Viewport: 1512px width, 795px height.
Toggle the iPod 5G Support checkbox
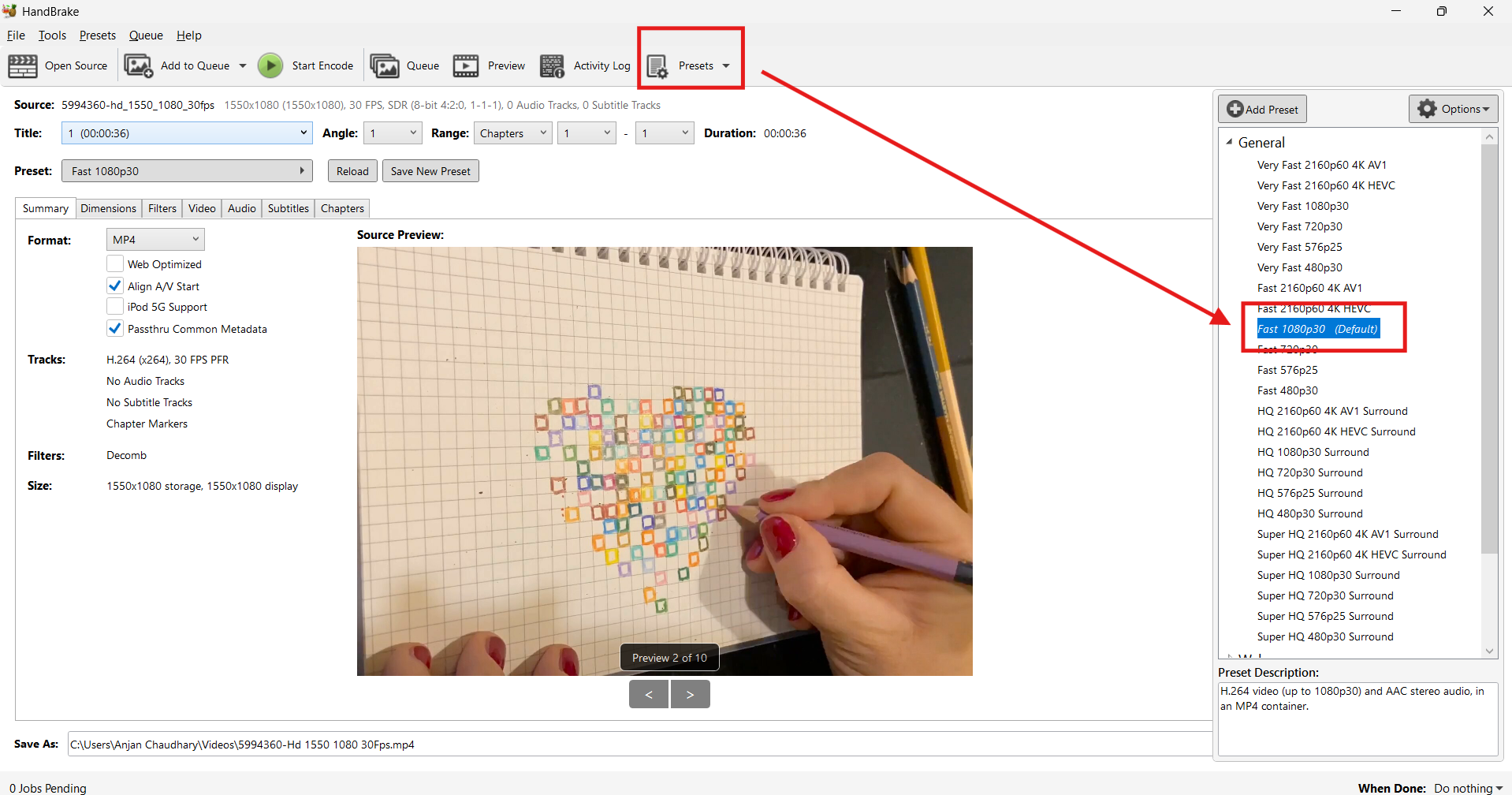pos(115,307)
